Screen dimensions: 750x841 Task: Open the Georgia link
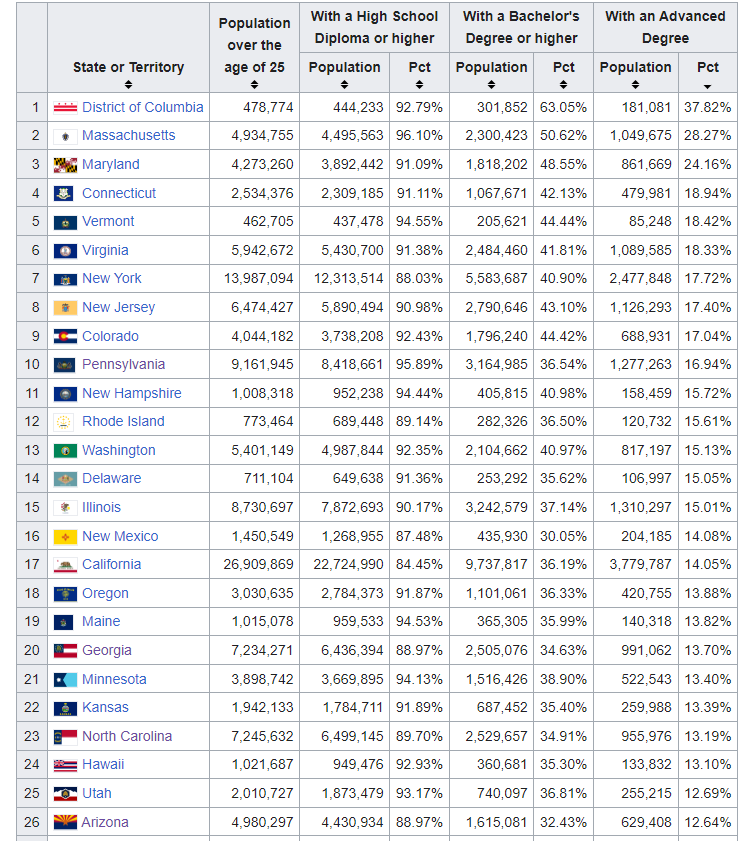pos(107,651)
